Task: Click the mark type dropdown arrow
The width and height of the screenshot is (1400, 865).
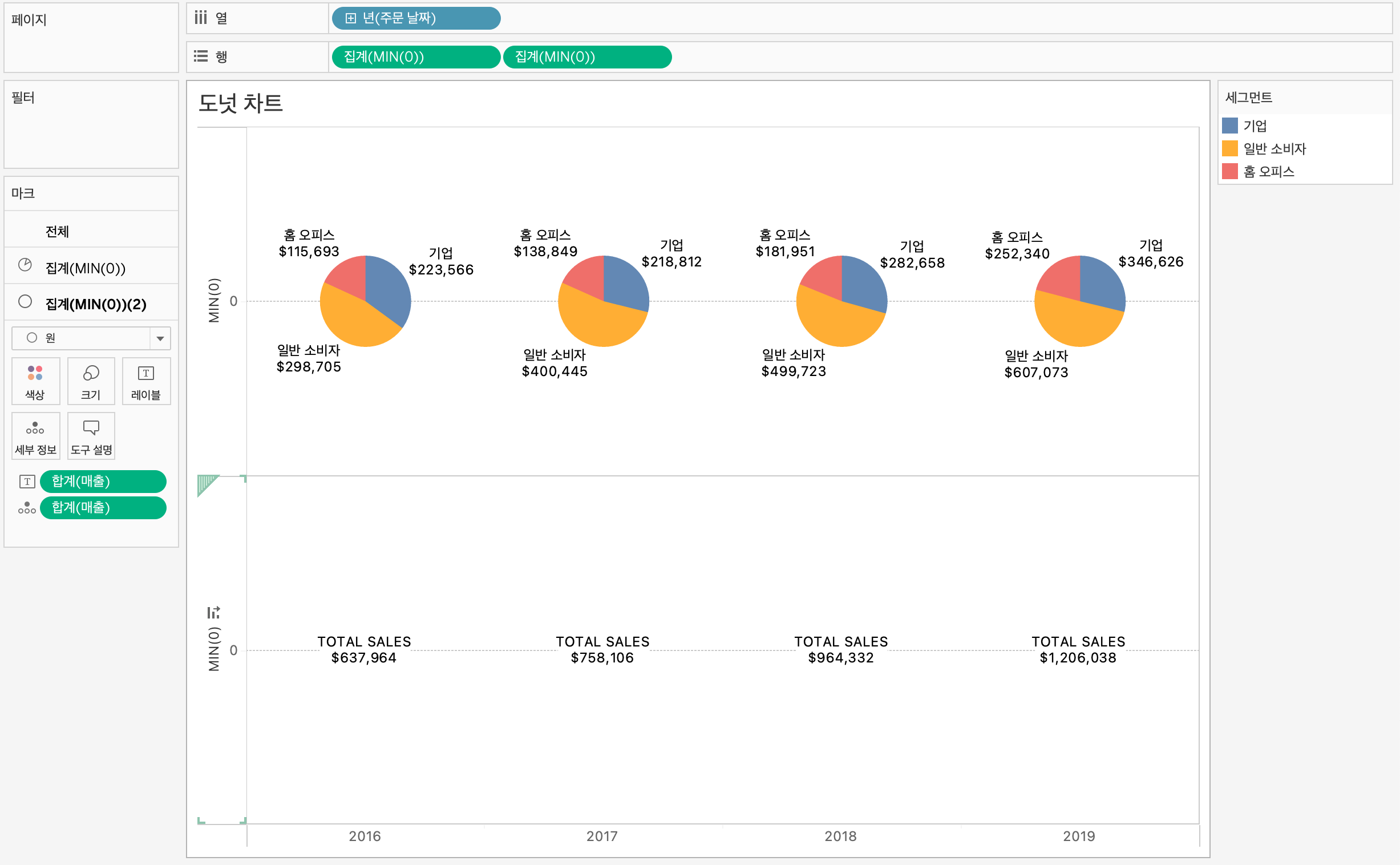Action: pos(160,338)
